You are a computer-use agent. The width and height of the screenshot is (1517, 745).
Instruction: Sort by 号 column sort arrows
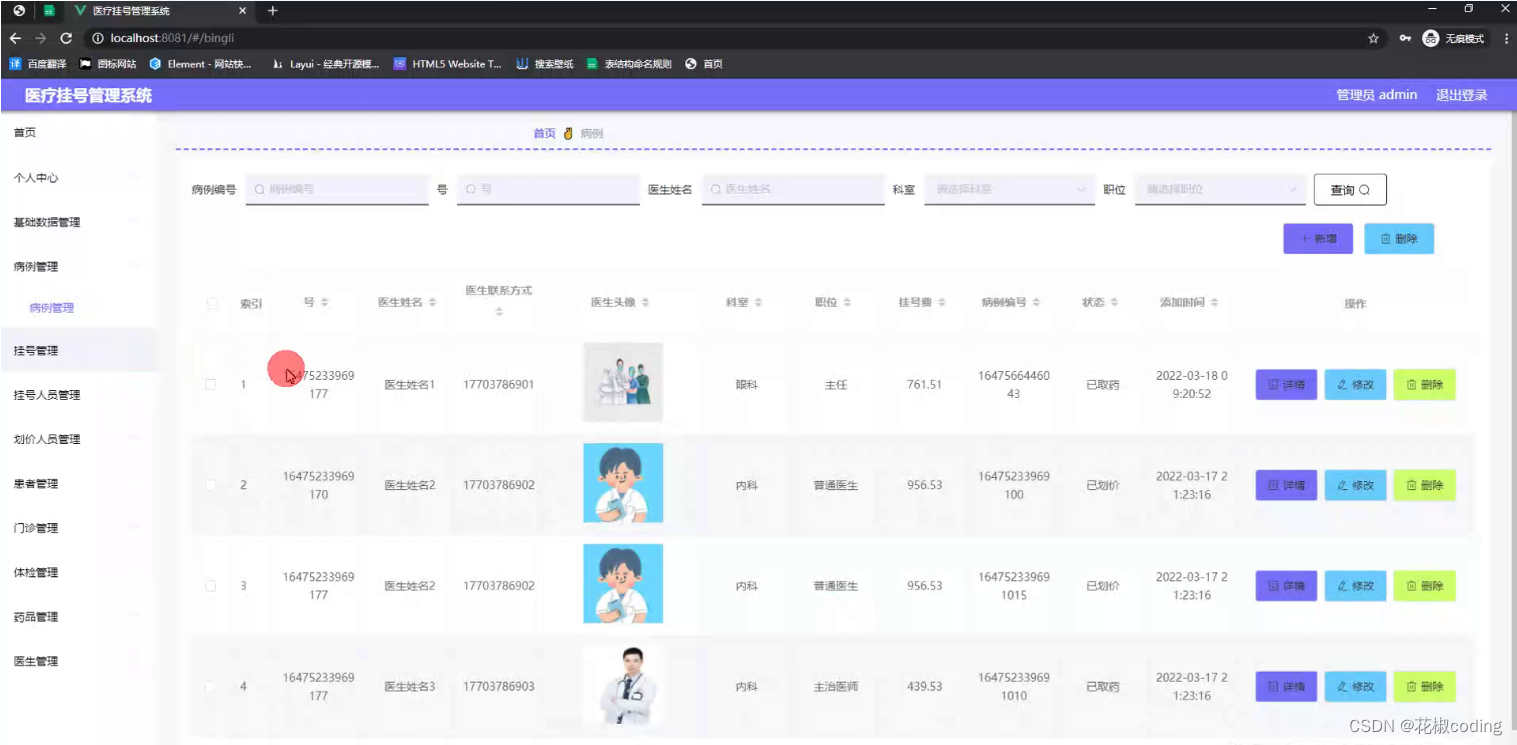325,302
